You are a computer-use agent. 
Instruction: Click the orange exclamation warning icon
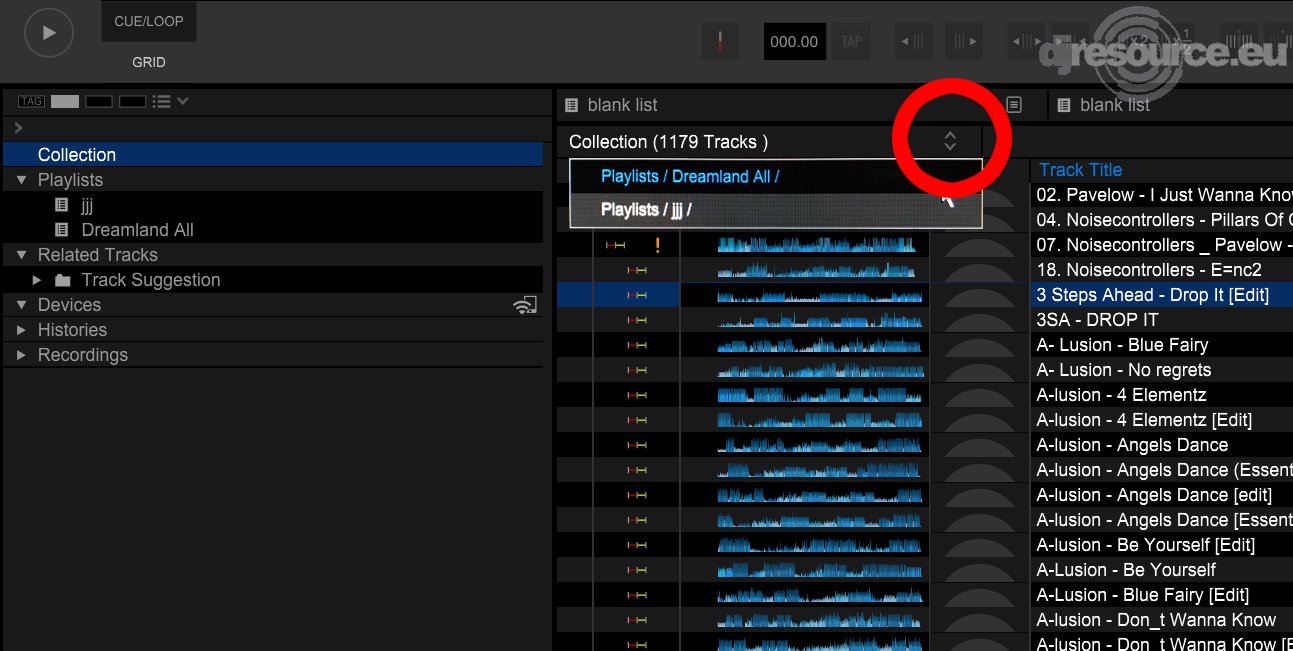pyautogui.click(x=657, y=245)
